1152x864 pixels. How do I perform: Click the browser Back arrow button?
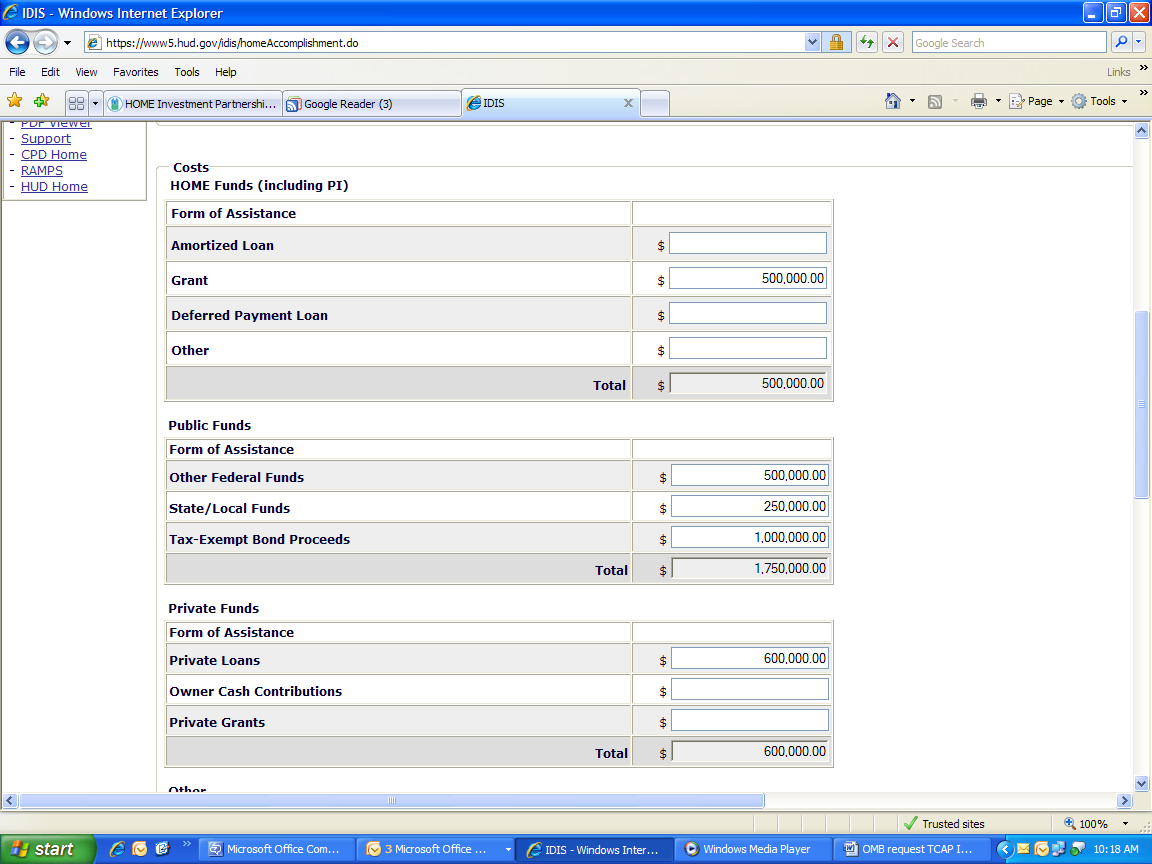click(x=18, y=43)
